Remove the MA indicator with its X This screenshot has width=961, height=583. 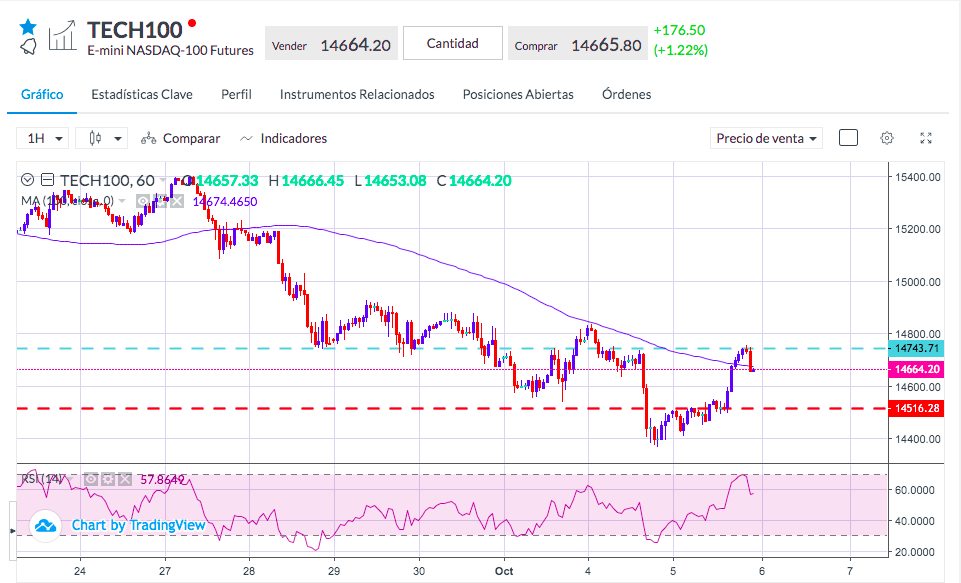pos(177,201)
